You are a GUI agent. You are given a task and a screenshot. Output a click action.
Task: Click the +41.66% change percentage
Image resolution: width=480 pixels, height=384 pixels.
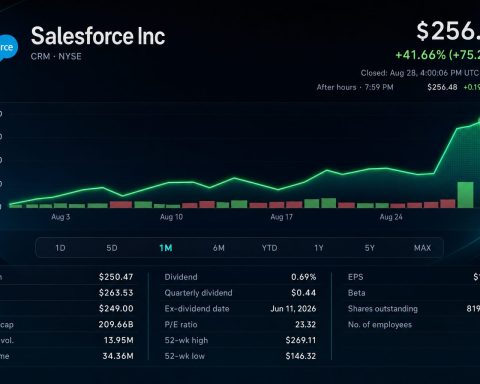pyautogui.click(x=420, y=55)
